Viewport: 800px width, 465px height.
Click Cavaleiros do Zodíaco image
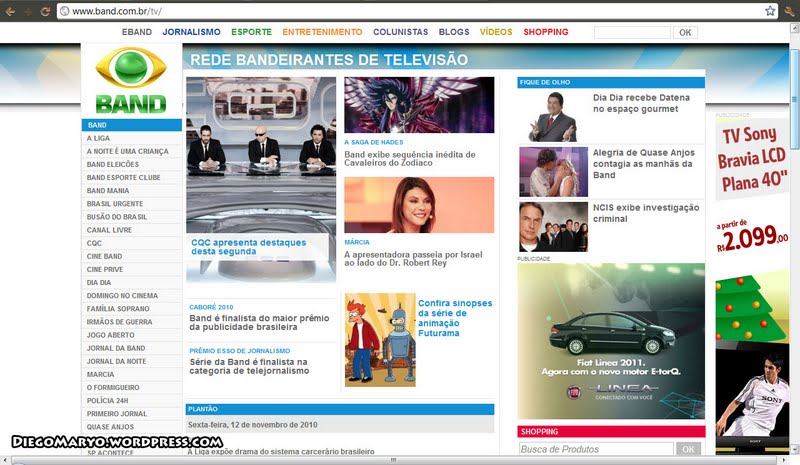(x=419, y=105)
